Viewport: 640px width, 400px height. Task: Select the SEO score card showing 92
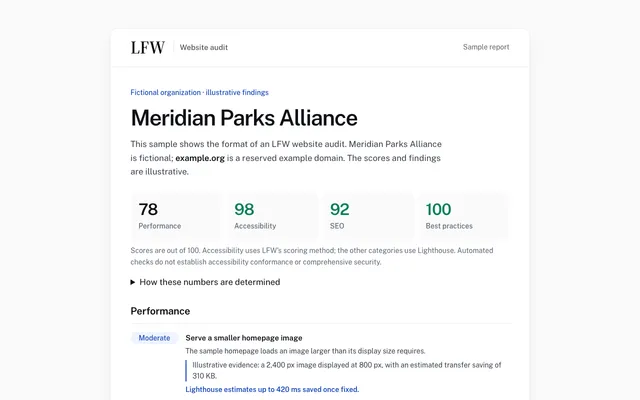coord(368,216)
